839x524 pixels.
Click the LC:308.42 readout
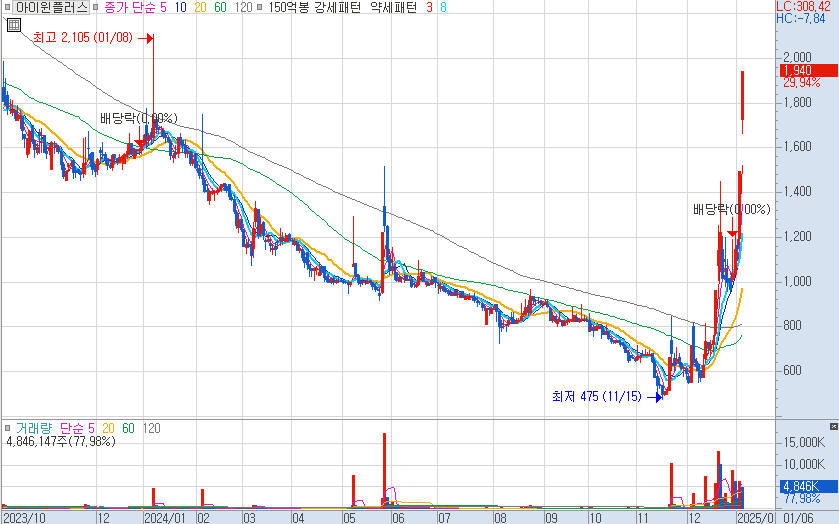(x=803, y=6)
